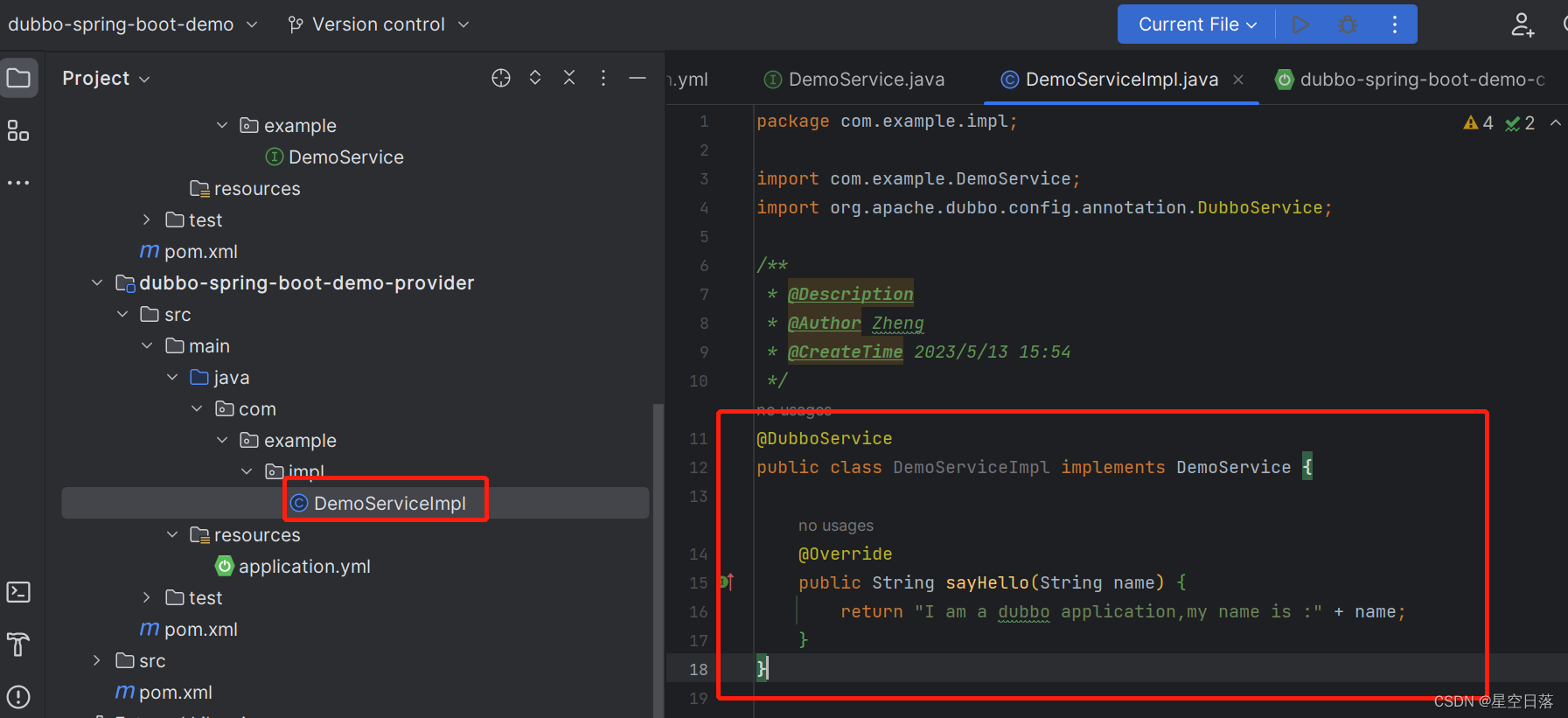Screen dimensions: 1568x718
Task: Open the Terminal tool window
Action: (x=18, y=592)
